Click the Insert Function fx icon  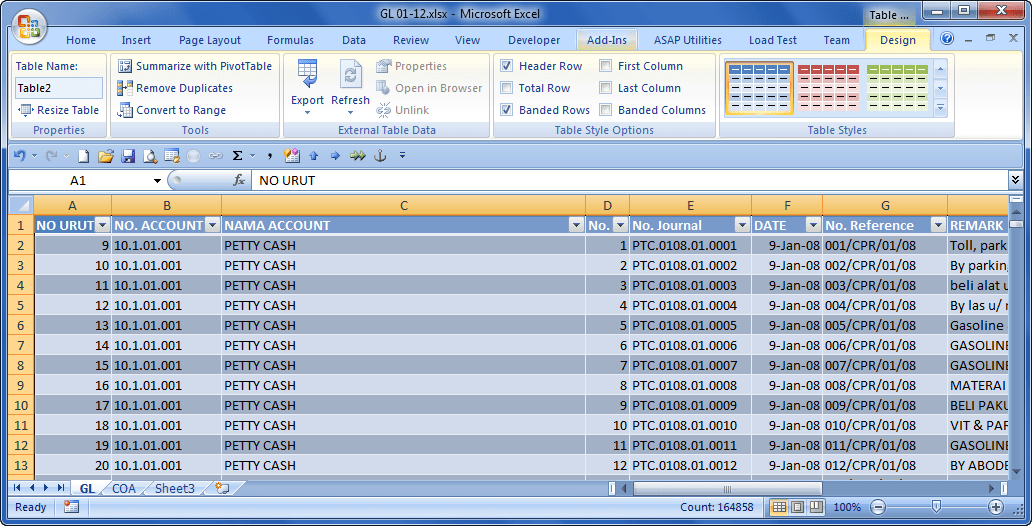click(239, 180)
